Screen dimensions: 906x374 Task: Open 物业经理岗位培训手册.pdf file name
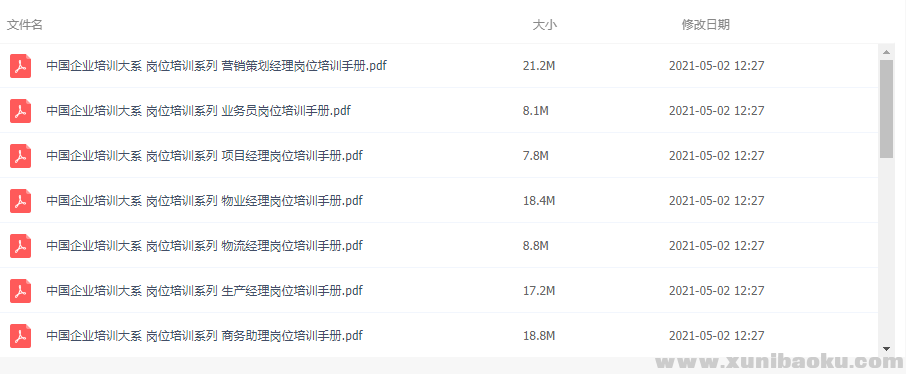(204, 201)
